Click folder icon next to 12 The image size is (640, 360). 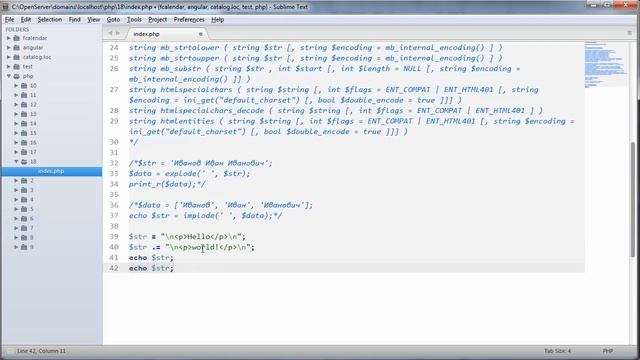point(24,104)
